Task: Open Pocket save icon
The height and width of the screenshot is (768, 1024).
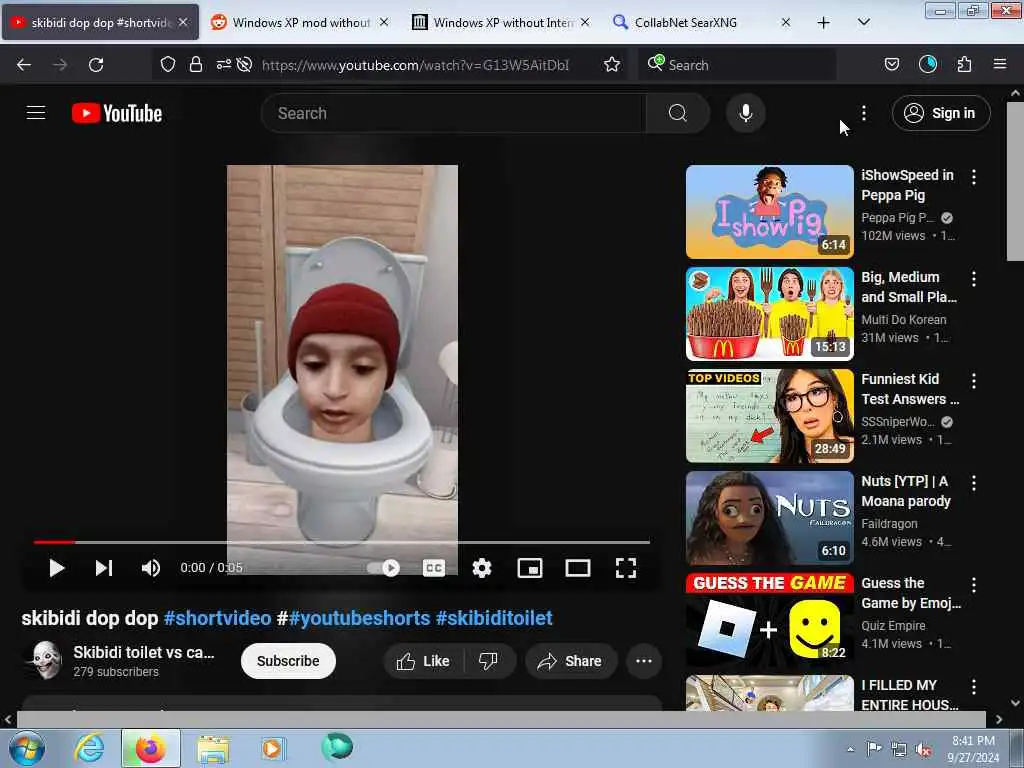Action: 892,64
